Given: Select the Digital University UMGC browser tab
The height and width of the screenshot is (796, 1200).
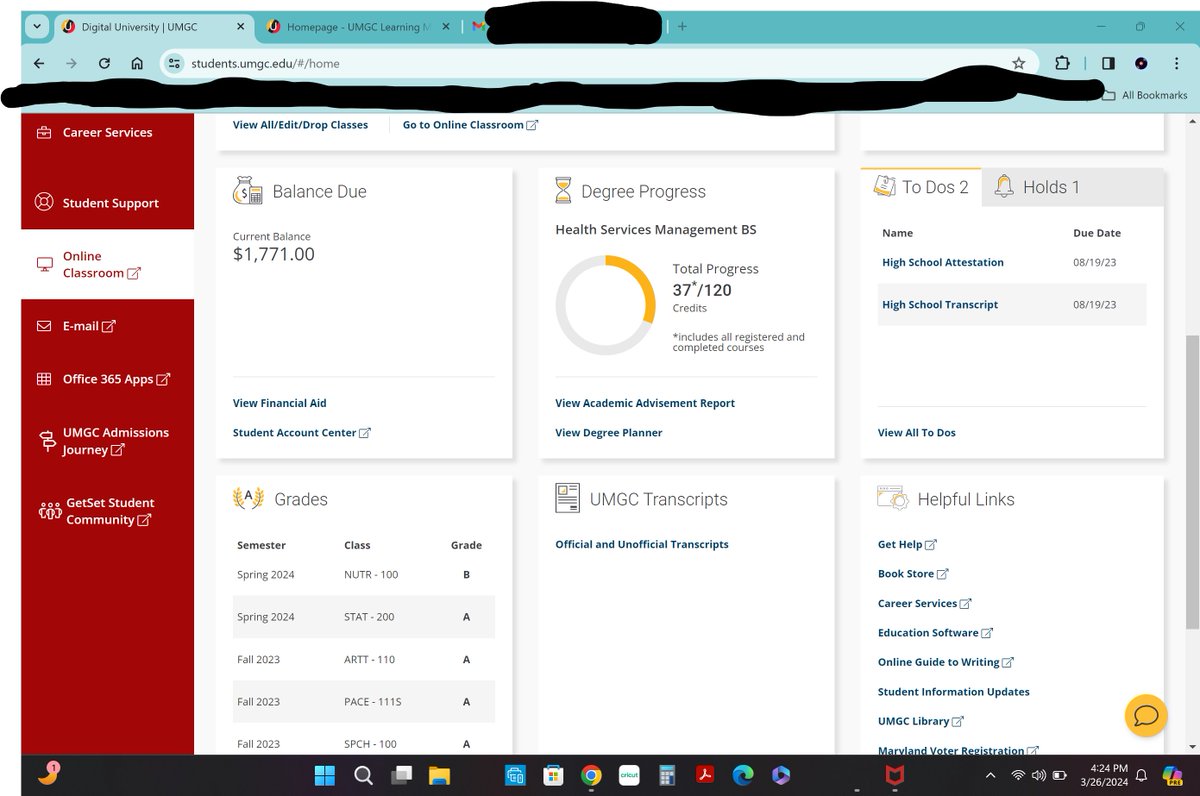Looking at the screenshot, I should pyautogui.click(x=155, y=27).
